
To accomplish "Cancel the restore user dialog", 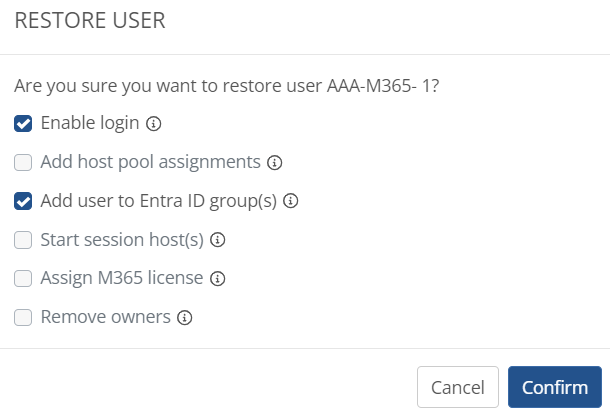I will [458, 387].
